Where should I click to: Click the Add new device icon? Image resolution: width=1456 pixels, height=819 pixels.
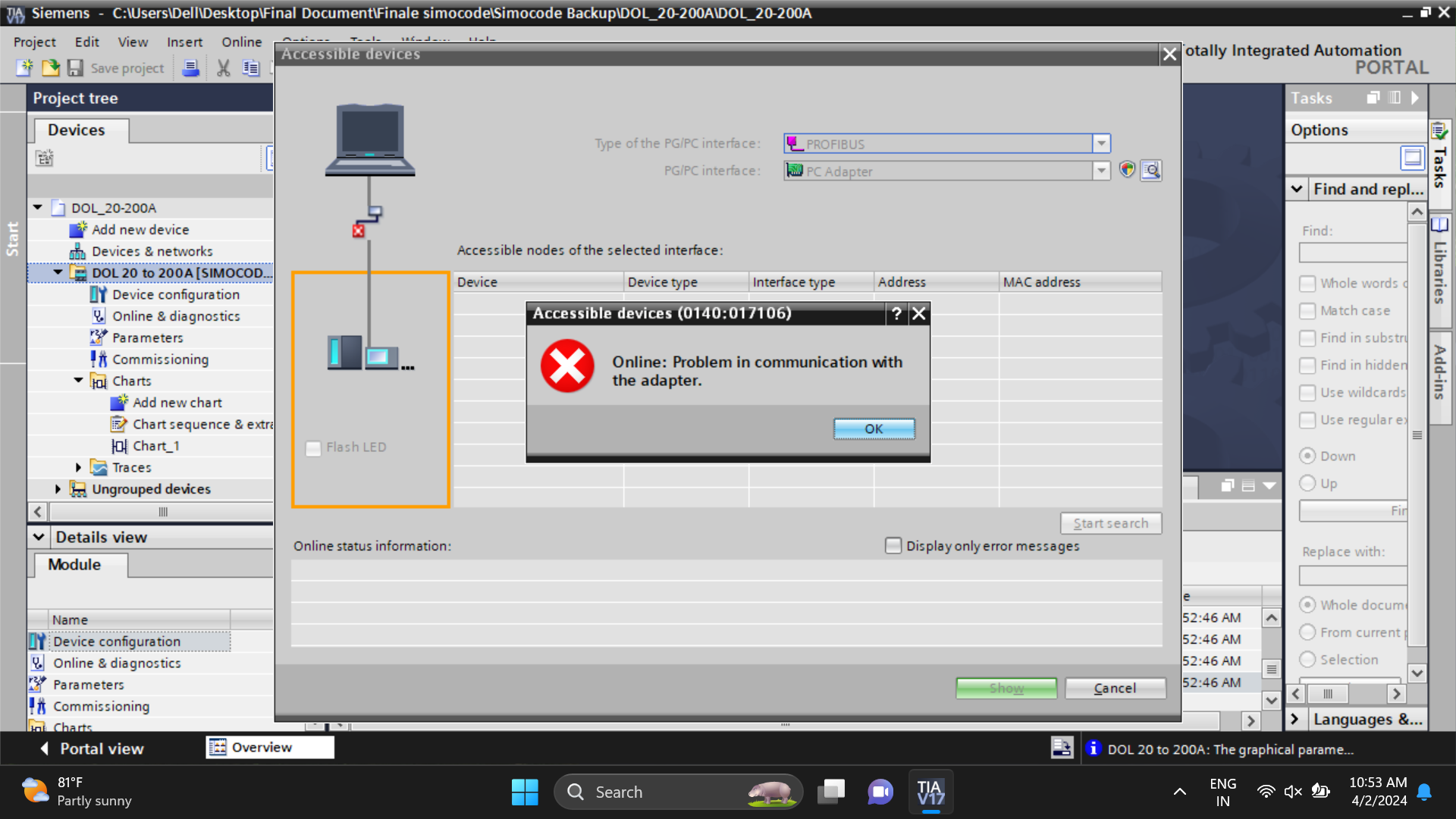coord(78,230)
